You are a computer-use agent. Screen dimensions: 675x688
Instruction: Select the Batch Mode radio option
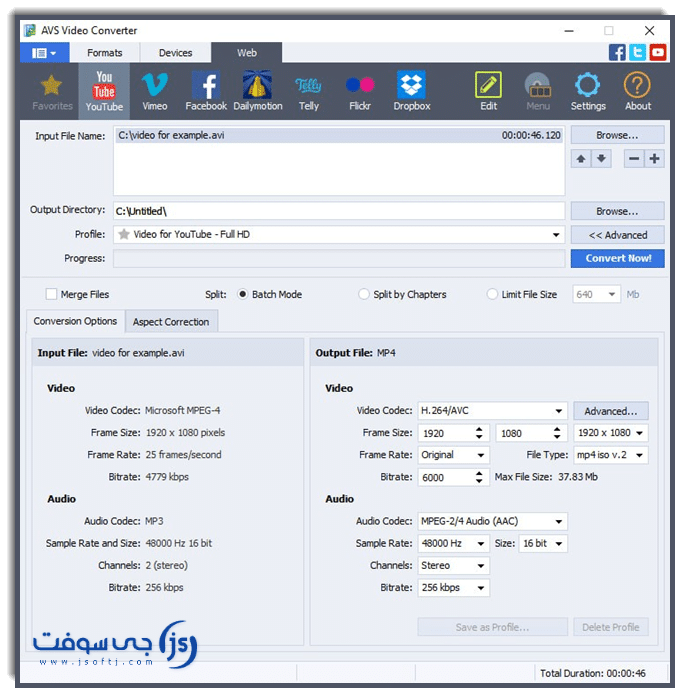click(242, 294)
